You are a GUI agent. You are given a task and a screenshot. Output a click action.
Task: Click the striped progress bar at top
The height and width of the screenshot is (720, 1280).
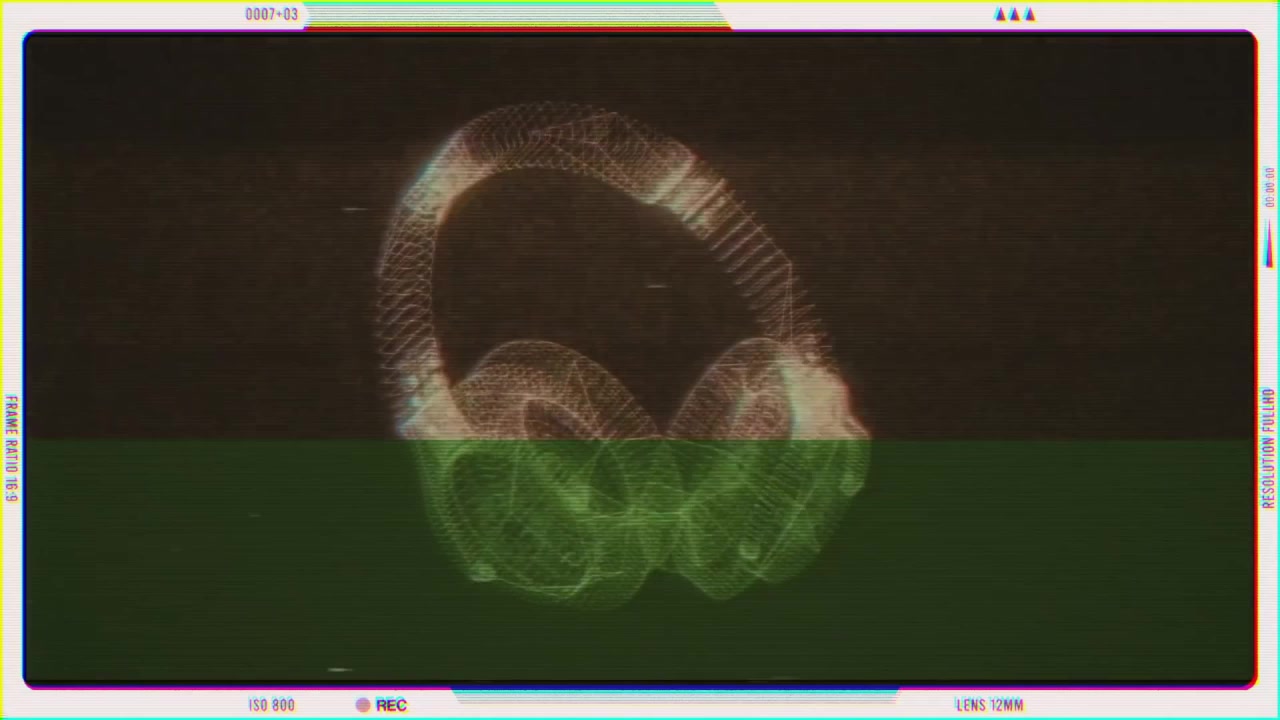[515, 15]
